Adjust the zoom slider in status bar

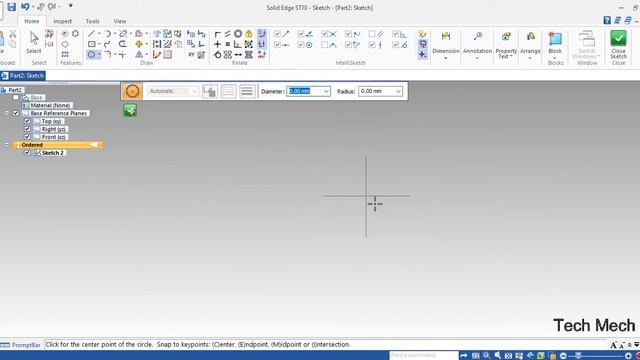coord(578,356)
